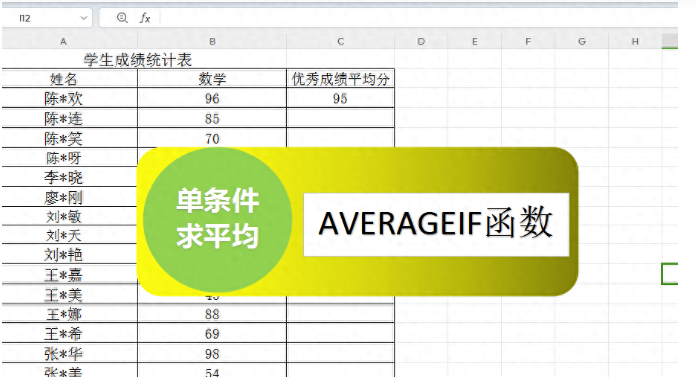Viewport: 696px width, 377px height.
Task: Select column G header
Action: 581,41
